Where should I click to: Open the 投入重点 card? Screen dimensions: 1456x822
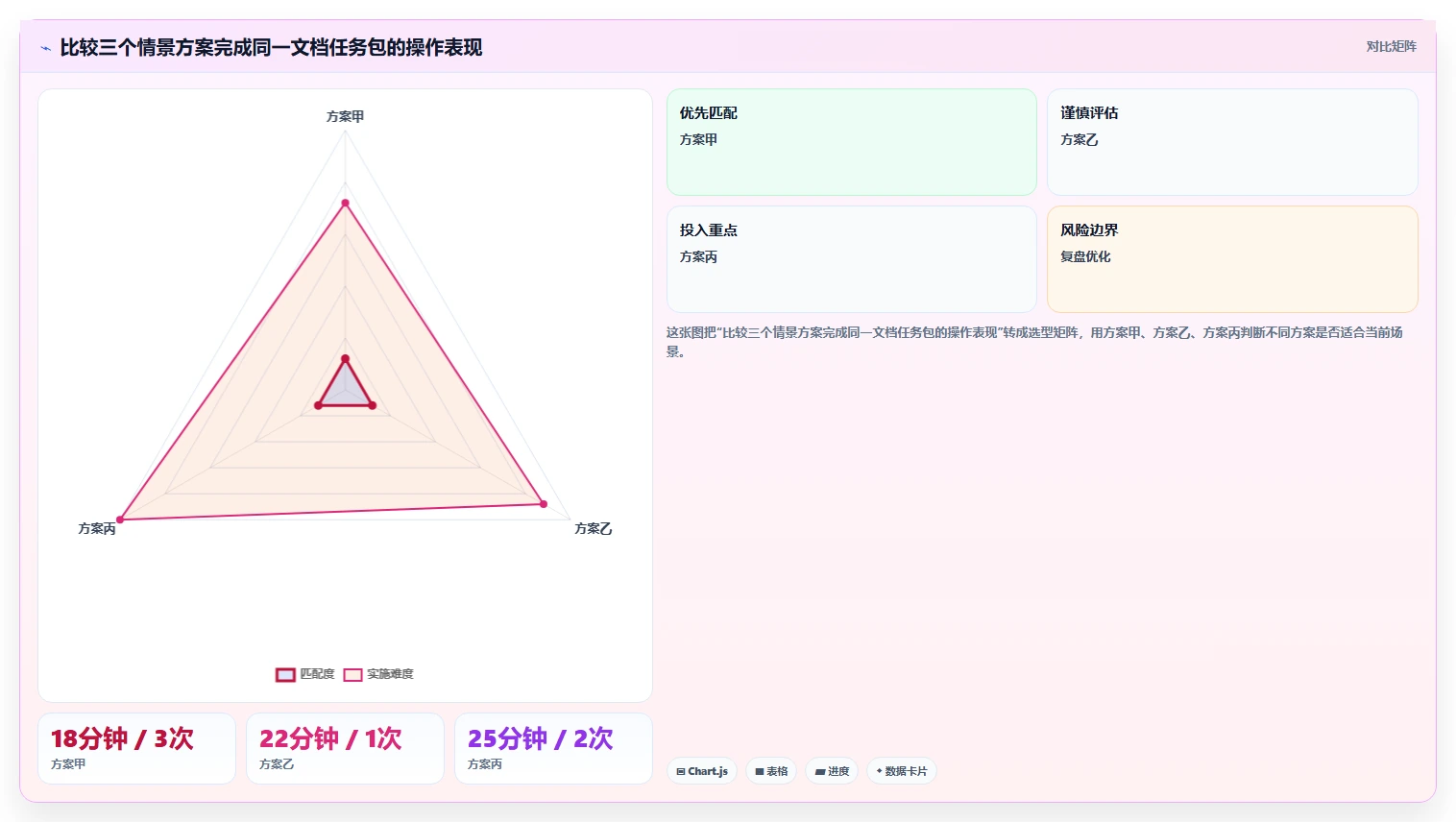pyautogui.click(x=852, y=259)
